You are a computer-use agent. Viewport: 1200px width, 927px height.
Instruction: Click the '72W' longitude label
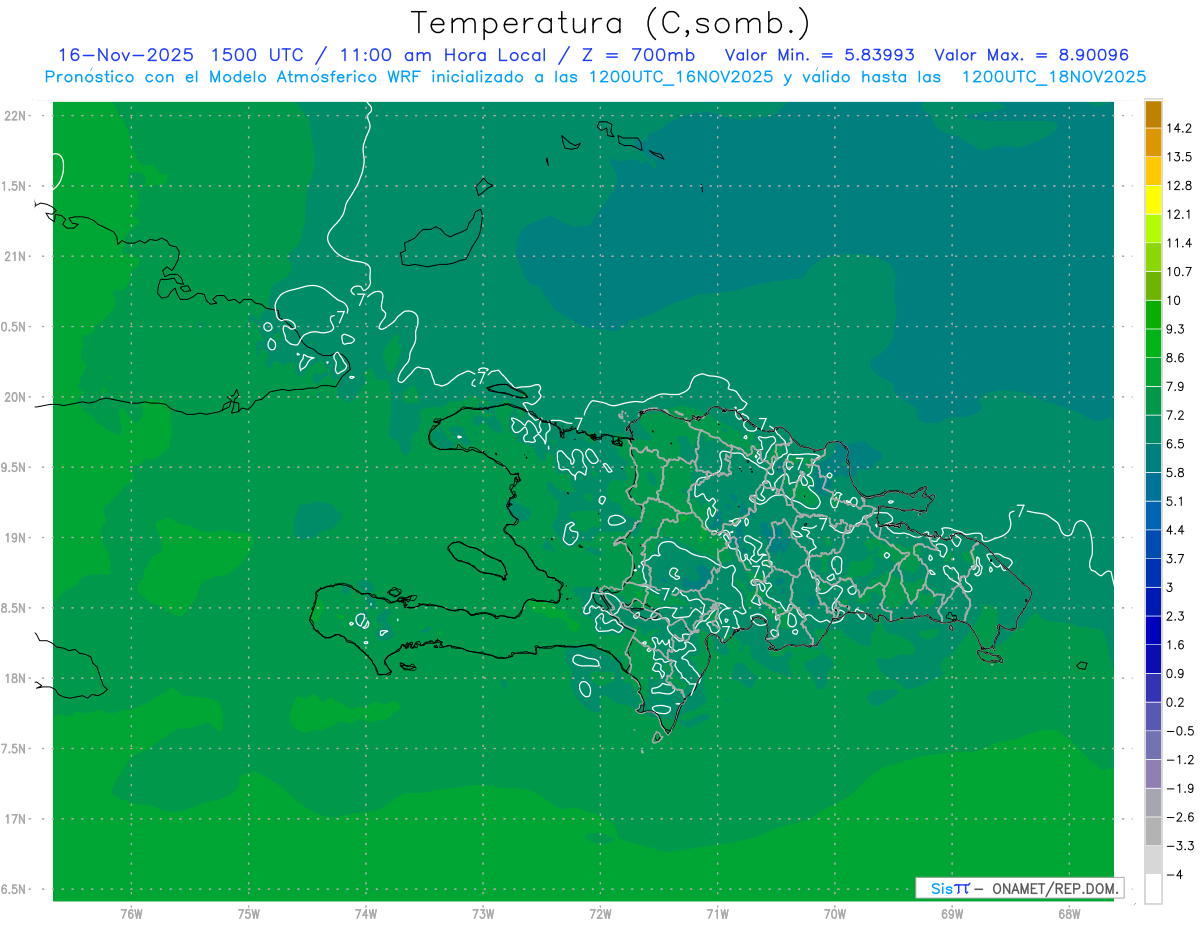[x=600, y=913]
